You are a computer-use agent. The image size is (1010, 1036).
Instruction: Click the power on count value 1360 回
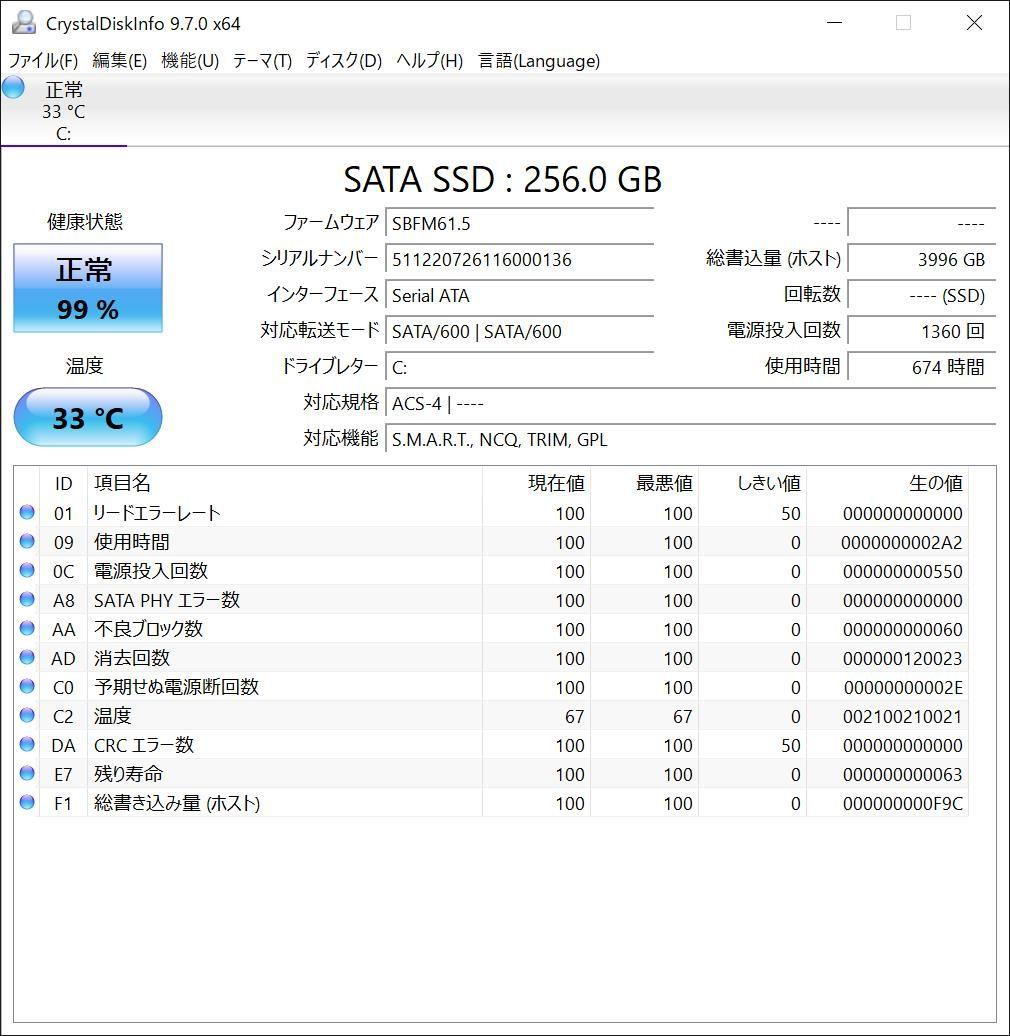[x=921, y=331]
